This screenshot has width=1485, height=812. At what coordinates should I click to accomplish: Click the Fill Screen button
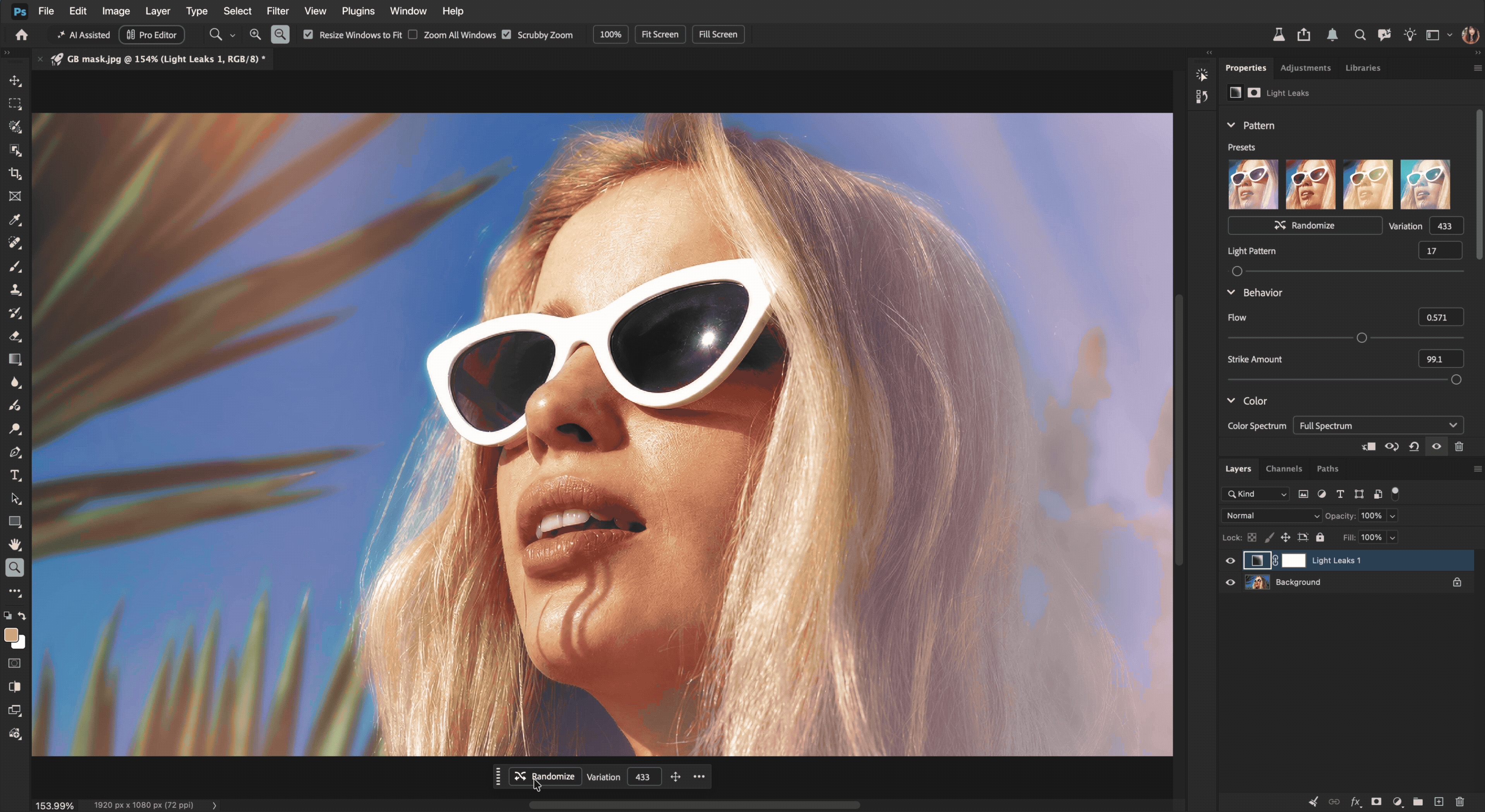point(718,34)
